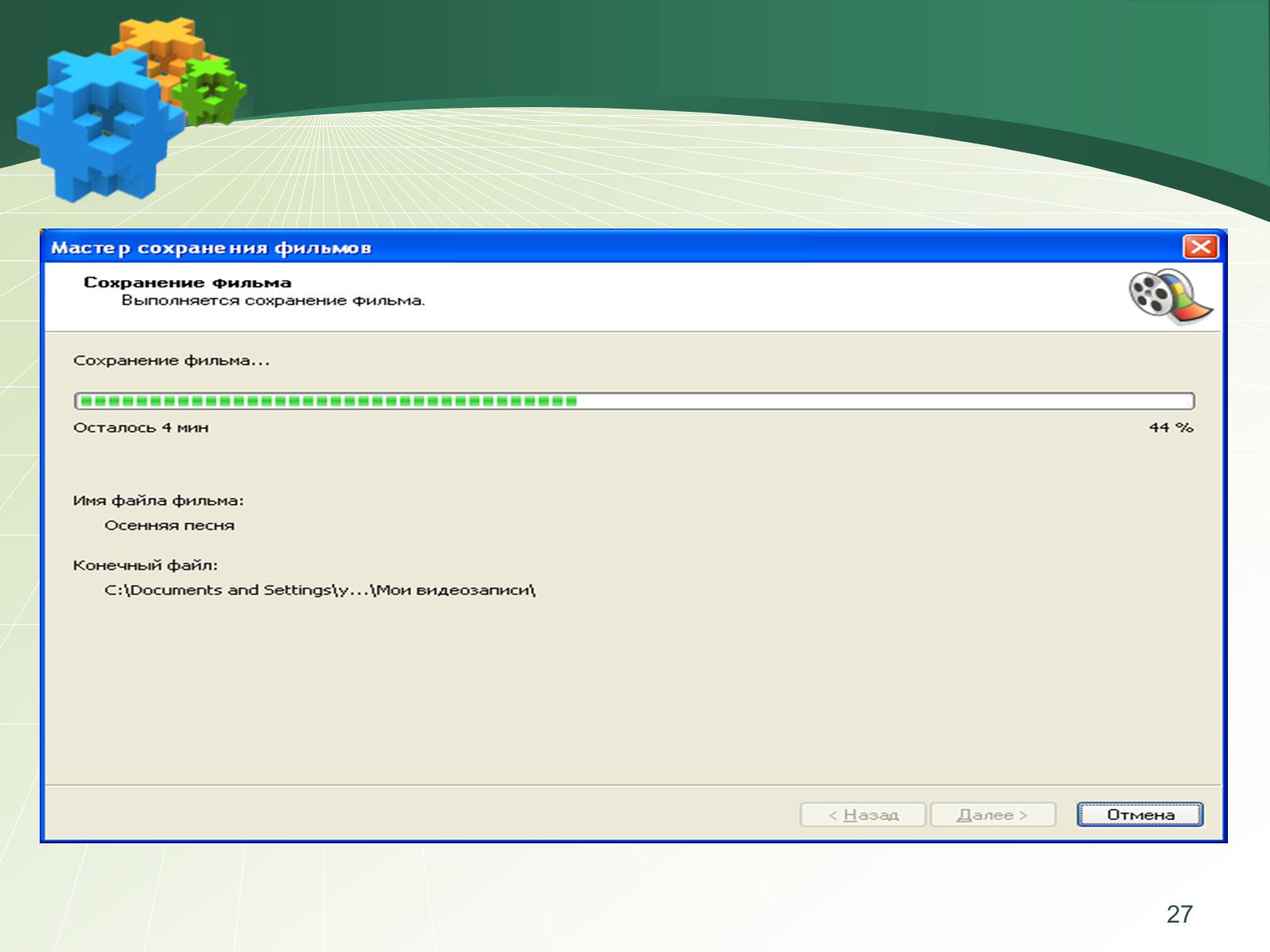Click the path C:\Documents and Settings destination
This screenshot has width=1270, height=952.
(x=320, y=590)
